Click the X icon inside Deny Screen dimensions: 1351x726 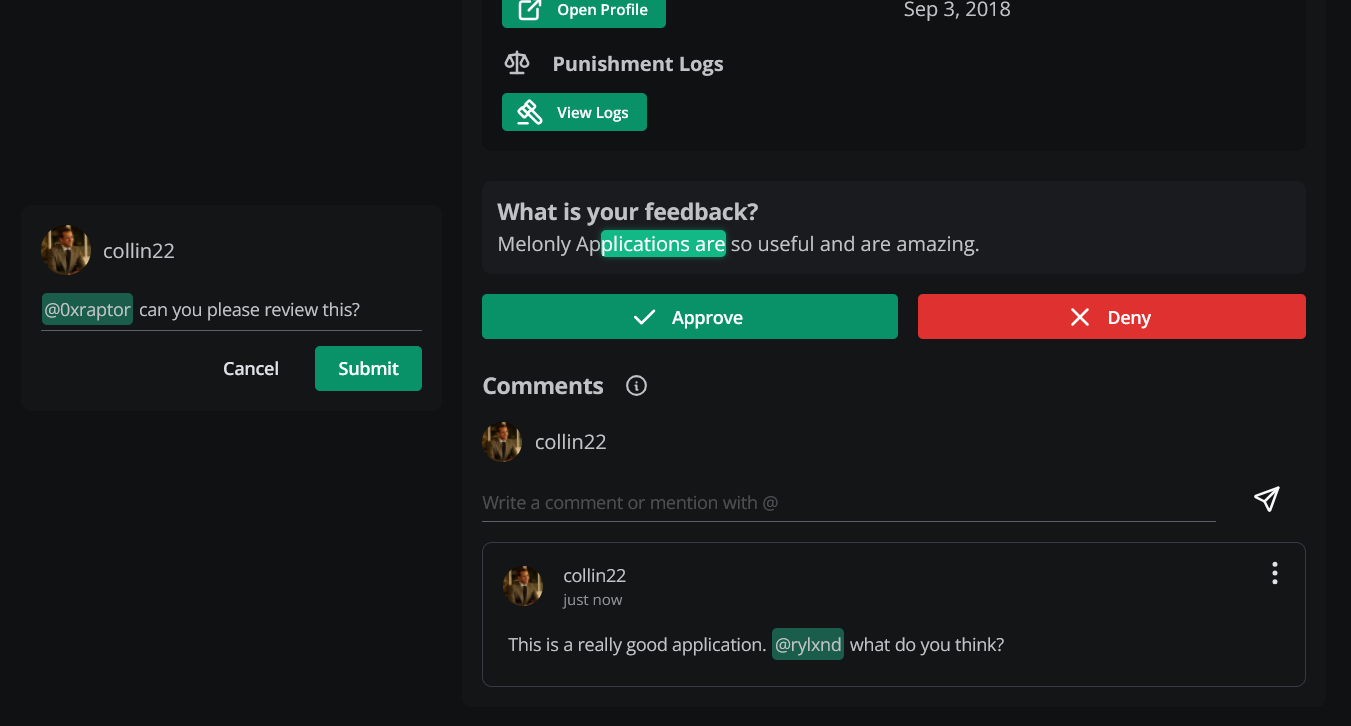pyautogui.click(x=1079, y=316)
